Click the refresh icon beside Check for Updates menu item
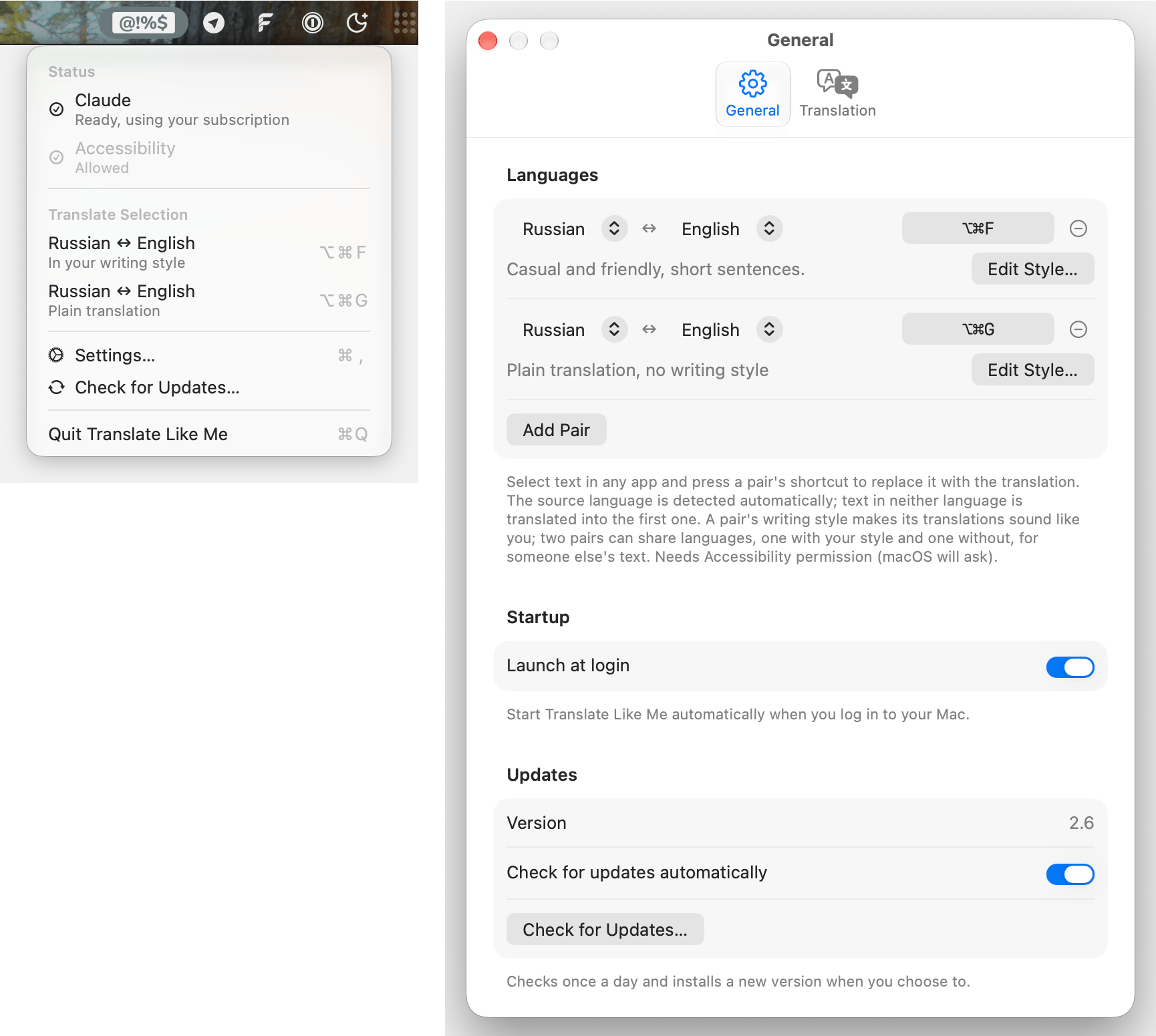The height and width of the screenshot is (1036, 1156). pos(57,387)
